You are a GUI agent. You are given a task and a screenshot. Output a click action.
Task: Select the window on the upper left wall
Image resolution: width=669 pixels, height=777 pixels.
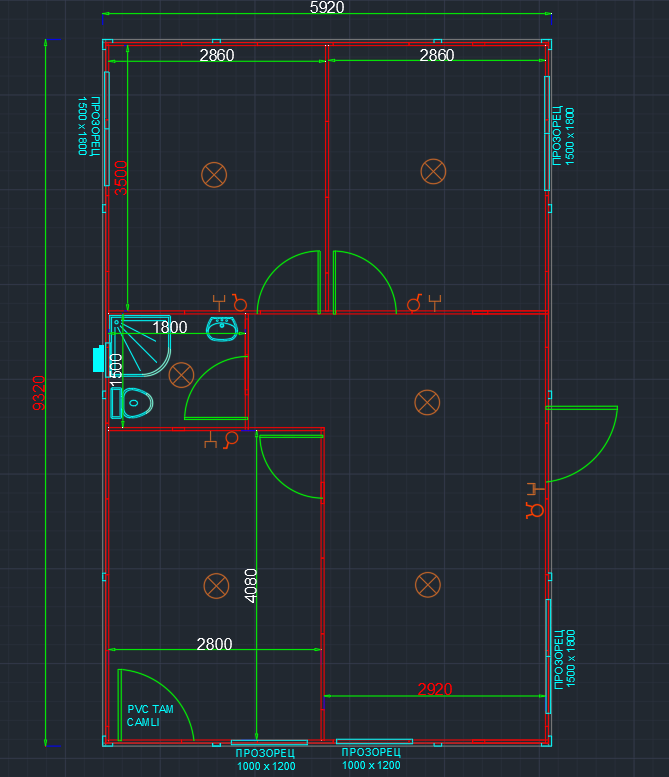(107, 129)
